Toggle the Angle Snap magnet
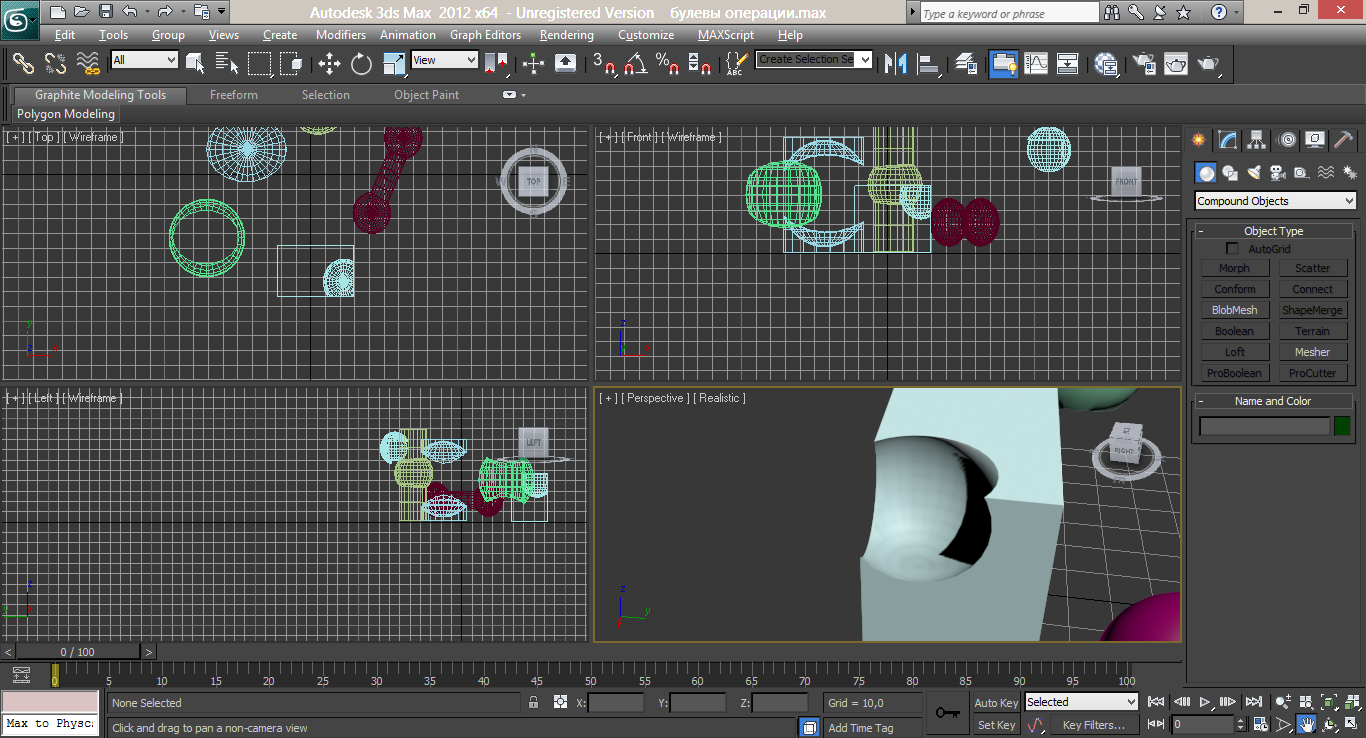This screenshot has height=738, width=1366. tap(635, 63)
